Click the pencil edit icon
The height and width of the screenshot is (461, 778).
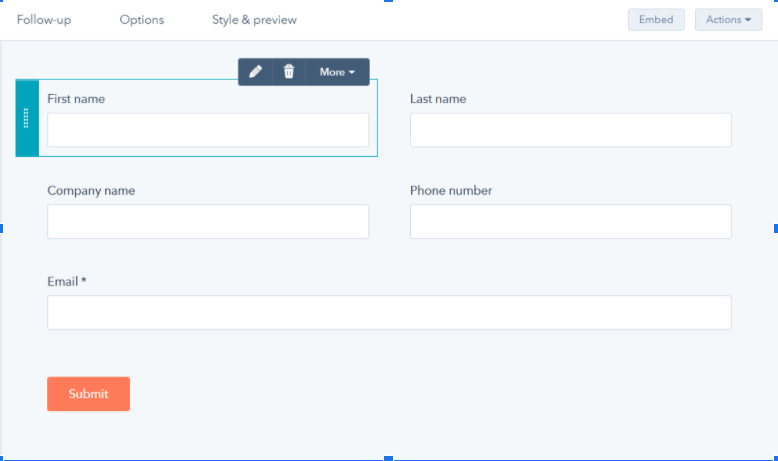[255, 72]
